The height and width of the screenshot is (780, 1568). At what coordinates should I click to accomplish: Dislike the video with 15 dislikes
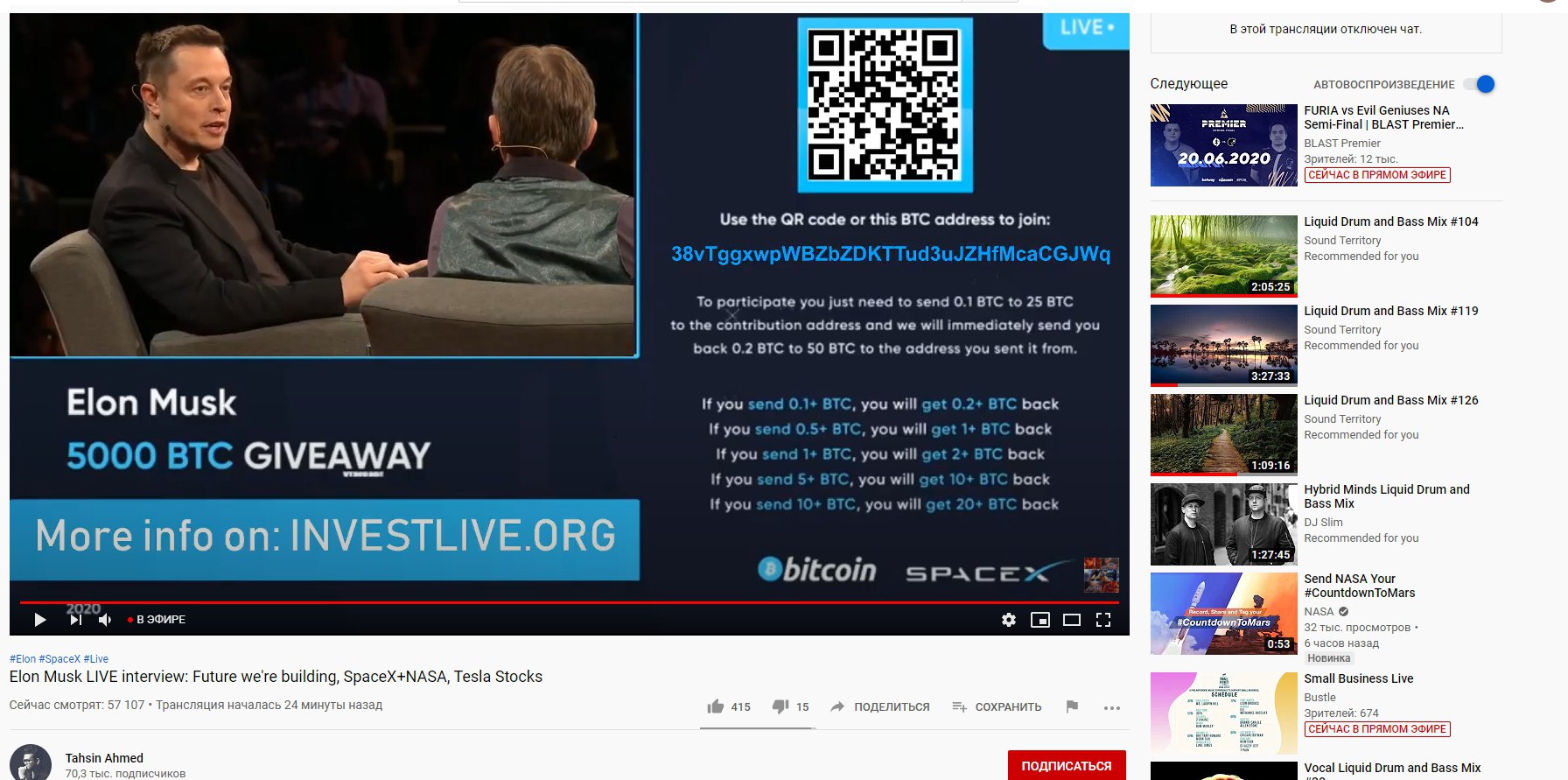coord(790,706)
